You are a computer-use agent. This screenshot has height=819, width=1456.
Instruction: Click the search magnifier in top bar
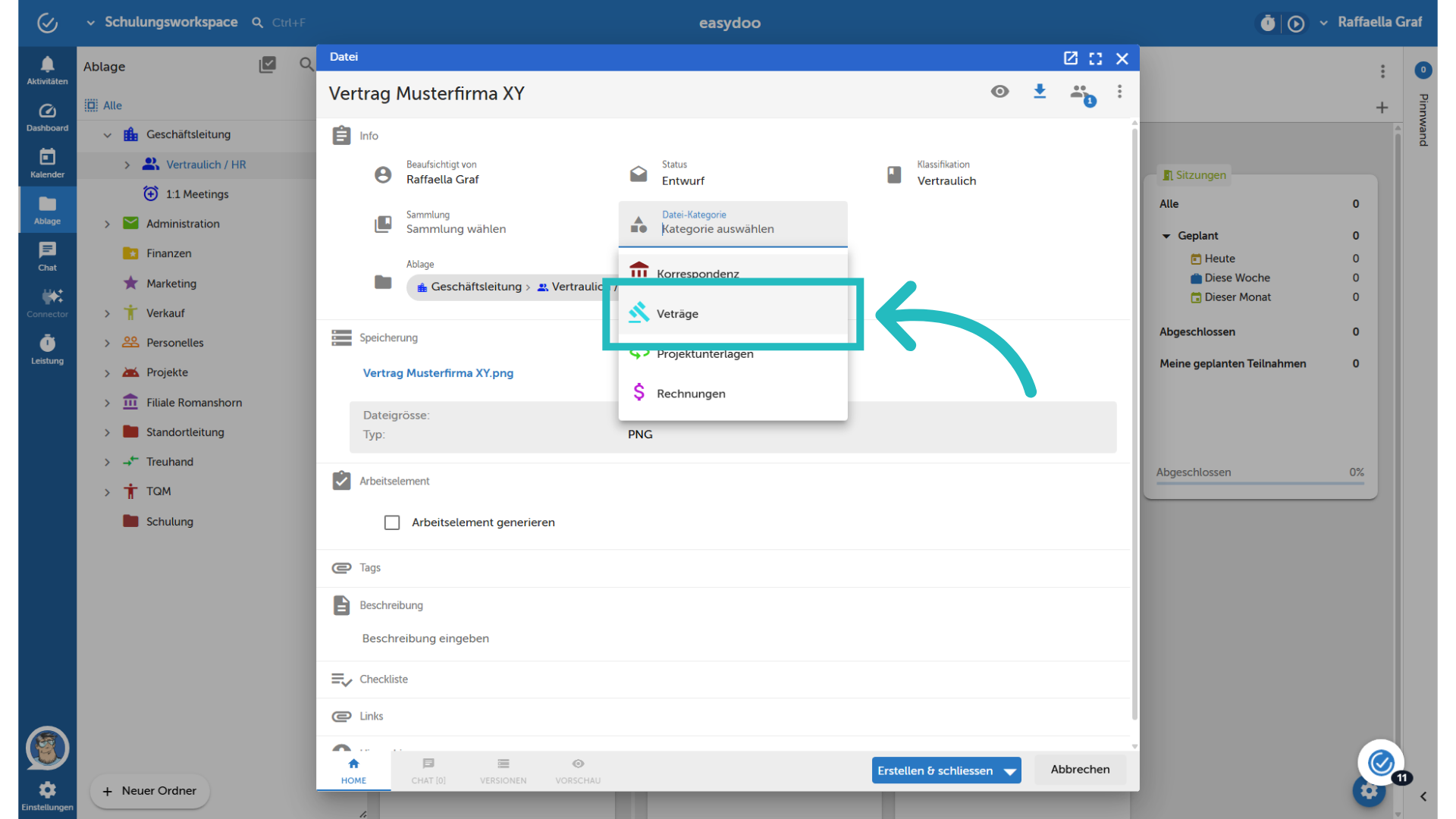(x=258, y=23)
